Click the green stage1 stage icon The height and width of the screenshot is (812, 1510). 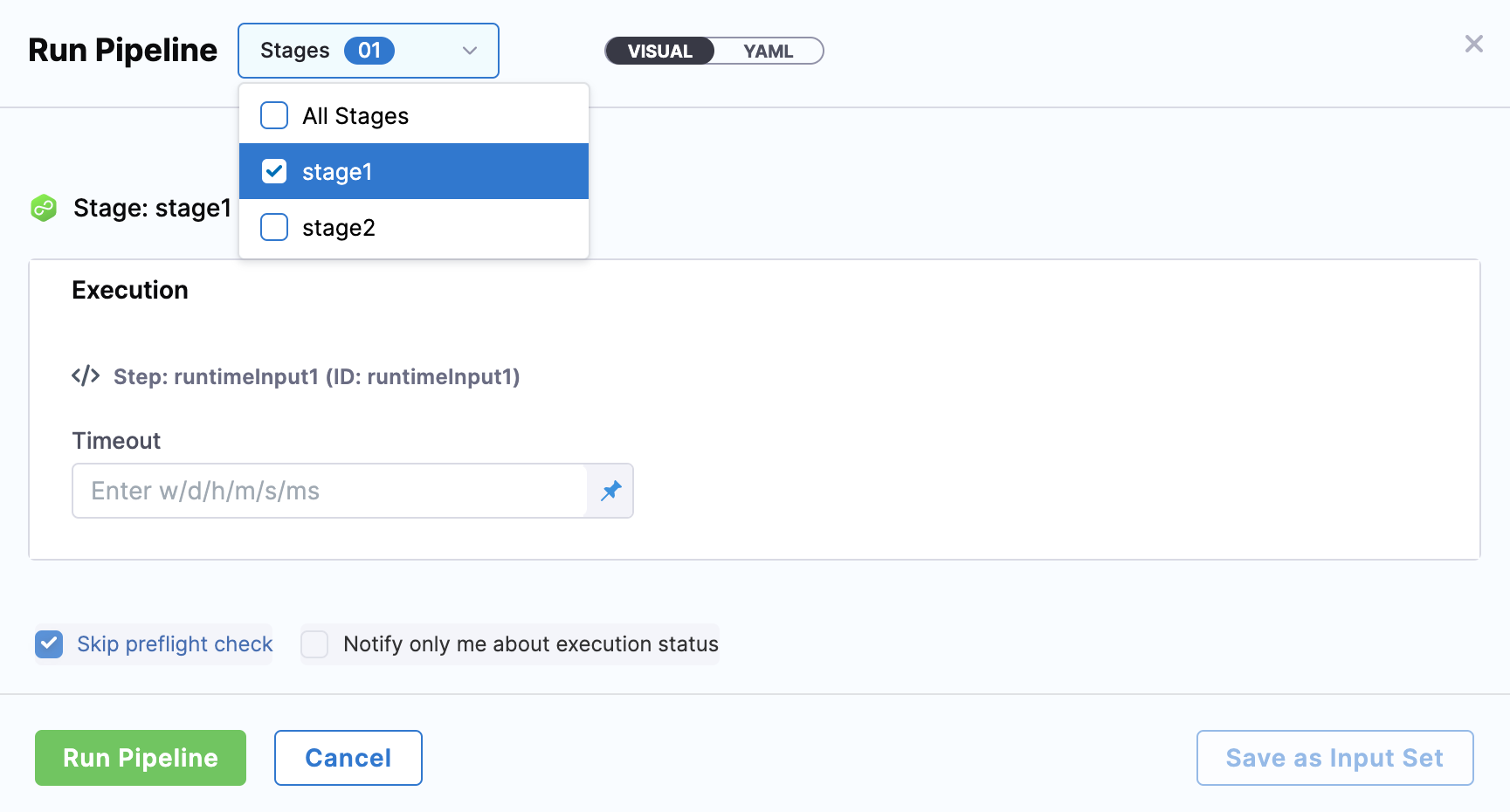point(44,208)
